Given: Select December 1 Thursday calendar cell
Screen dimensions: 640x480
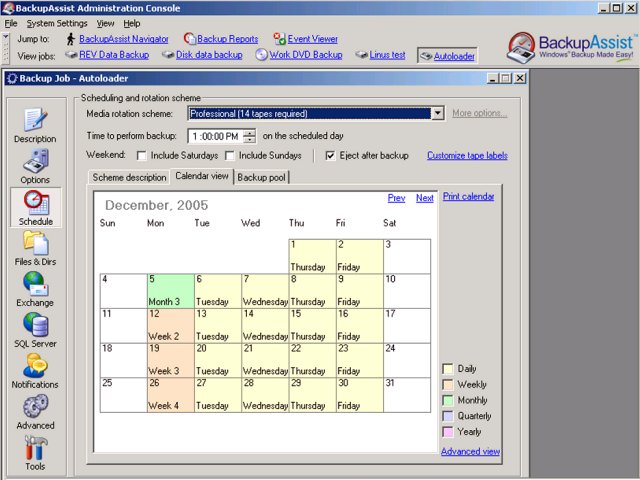Looking at the screenshot, I should pyautogui.click(x=312, y=256).
